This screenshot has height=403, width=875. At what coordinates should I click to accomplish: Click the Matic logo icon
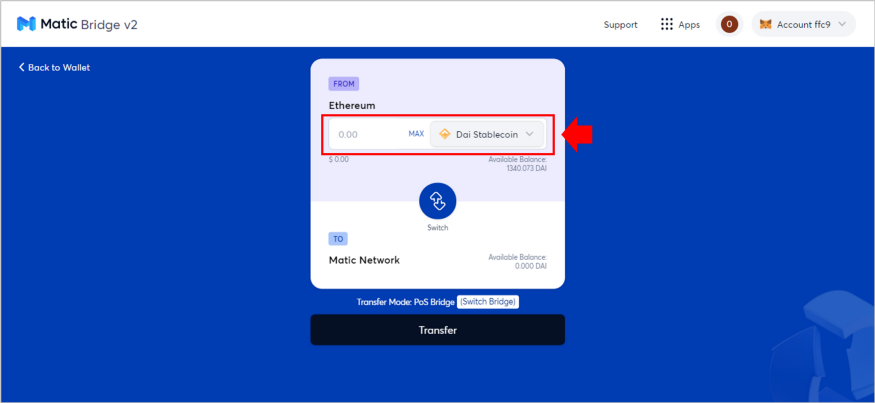pyautogui.click(x=26, y=24)
